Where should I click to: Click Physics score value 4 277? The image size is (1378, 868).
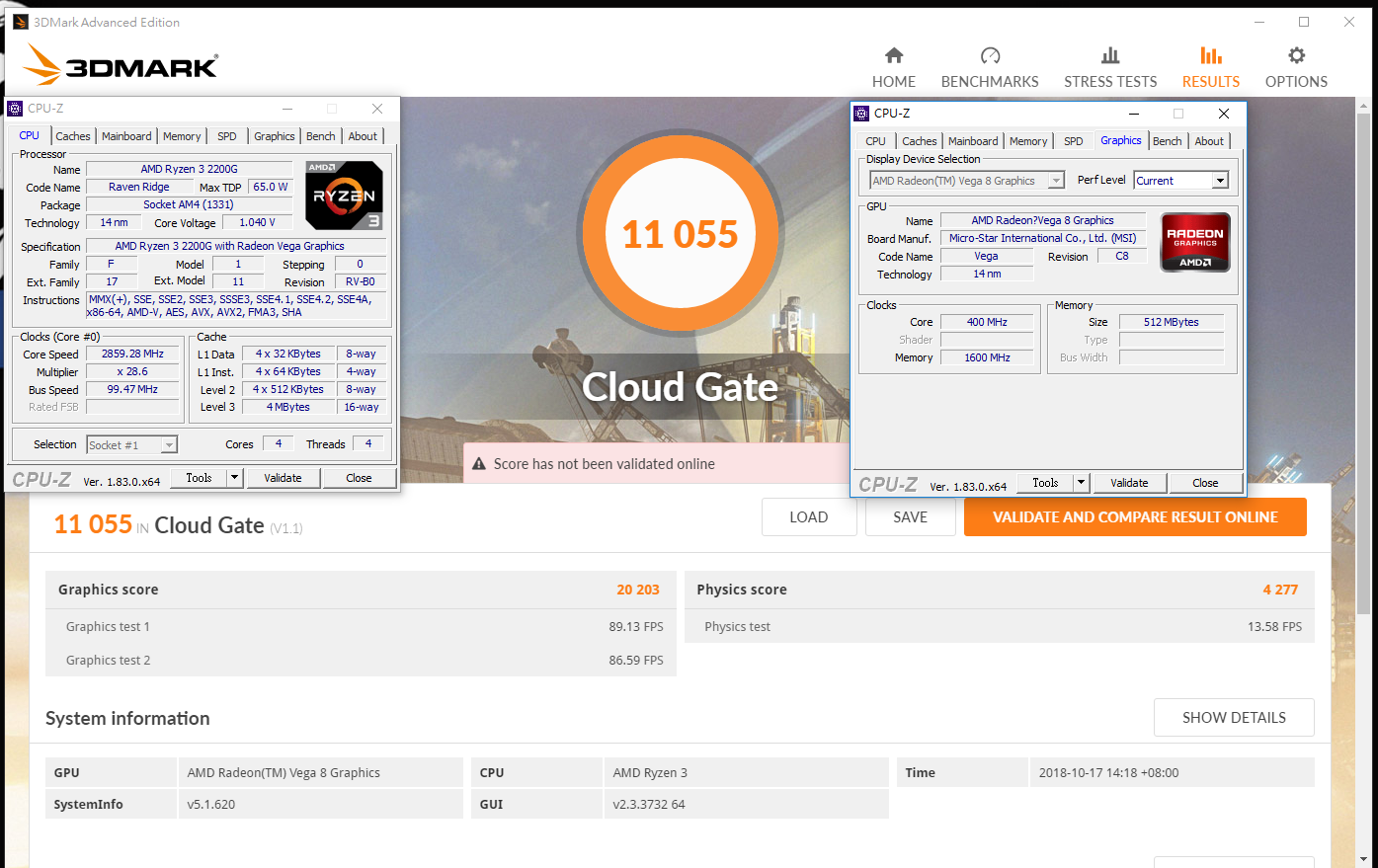(x=1280, y=590)
